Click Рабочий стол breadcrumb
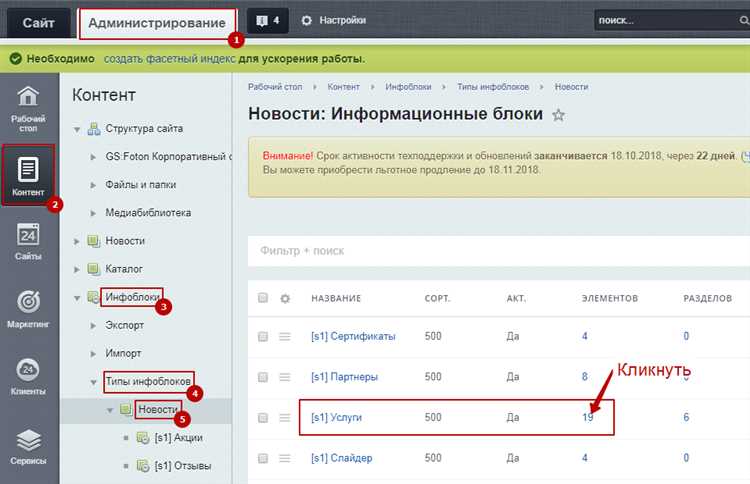 pyautogui.click(x=275, y=87)
